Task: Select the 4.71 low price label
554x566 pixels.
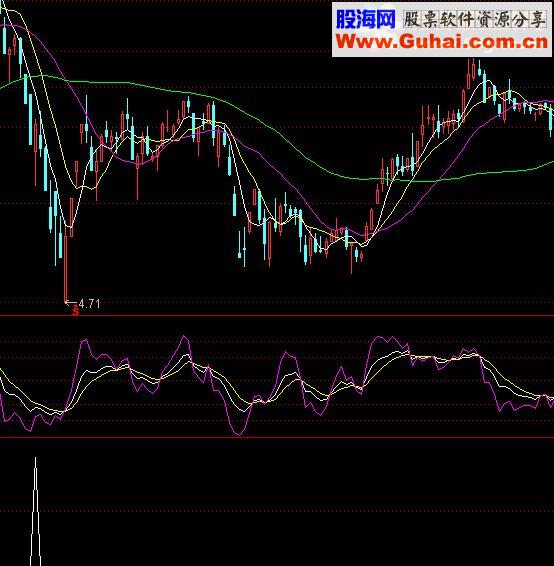Action: (89, 304)
